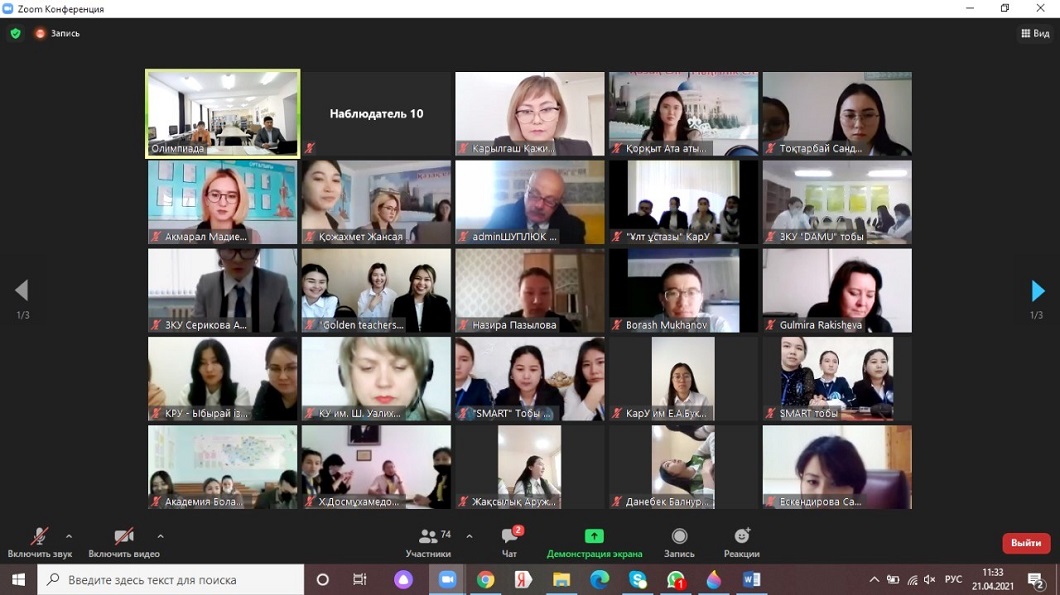The height and width of the screenshot is (595, 1060).
Task: Open the Участники participants panel
Action: coord(428,542)
